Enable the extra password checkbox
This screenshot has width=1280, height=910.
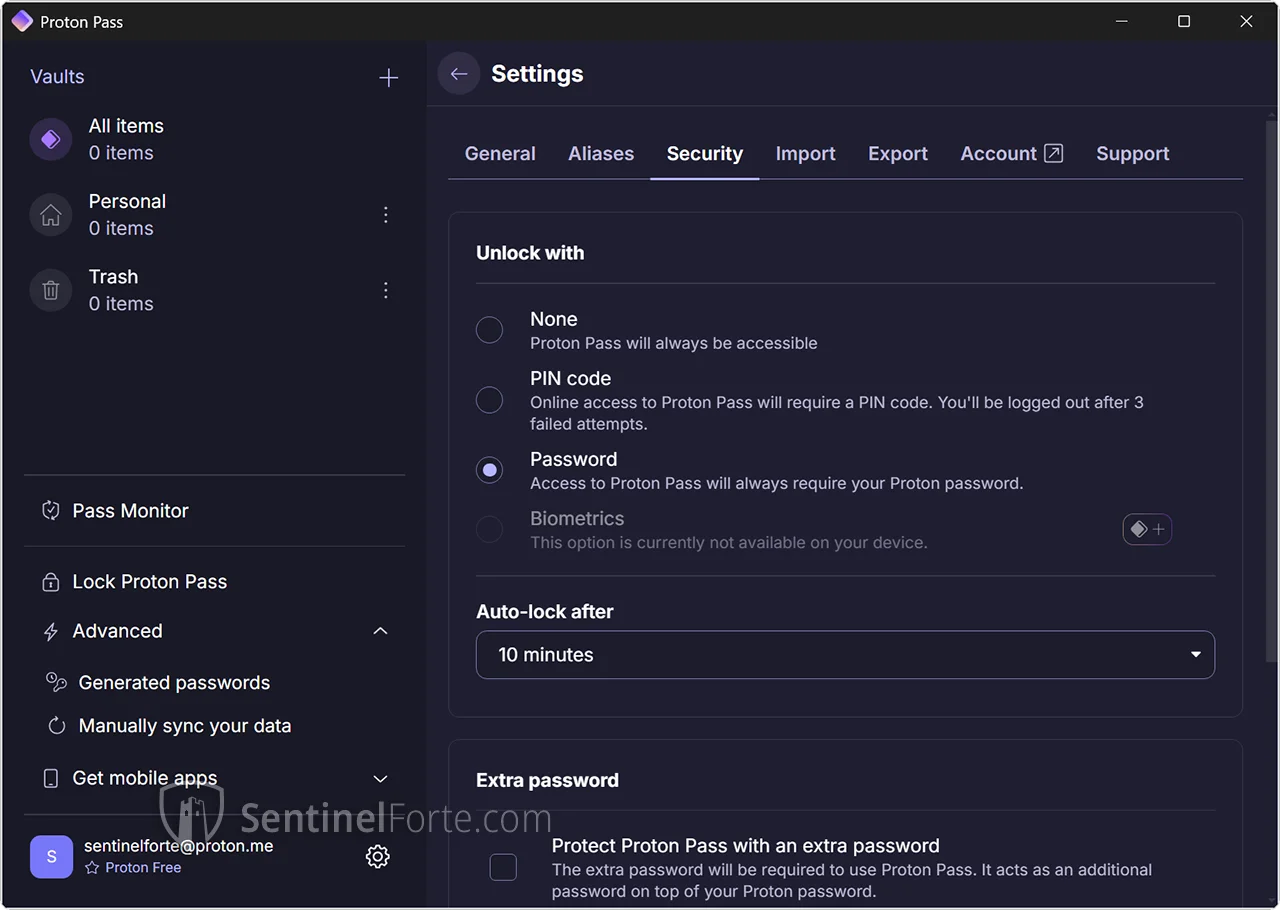(503, 867)
